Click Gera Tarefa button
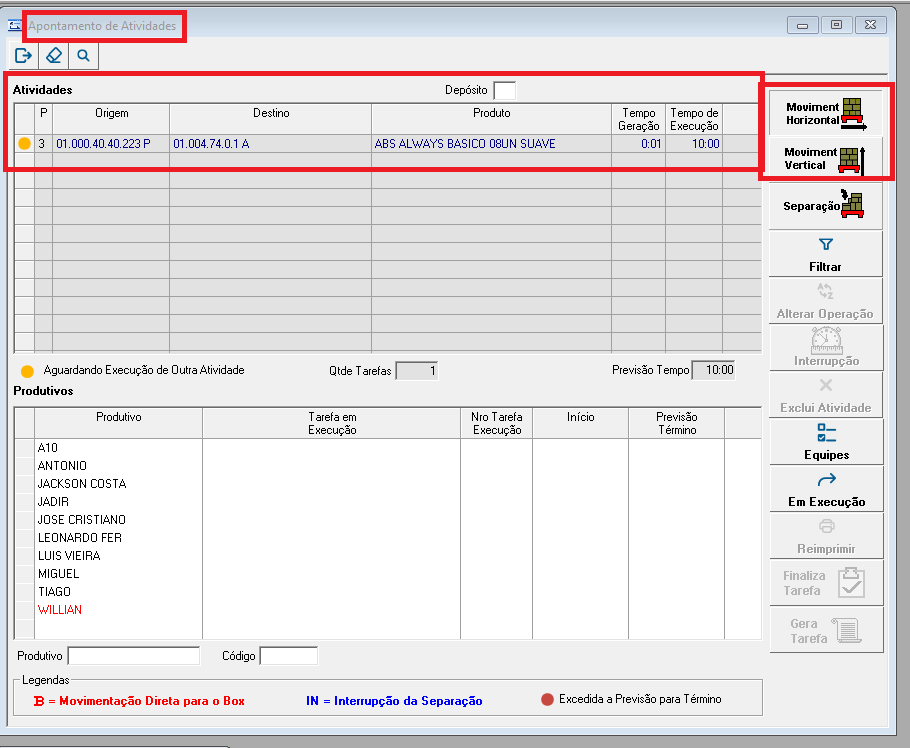This screenshot has height=748, width=910. tap(825, 630)
